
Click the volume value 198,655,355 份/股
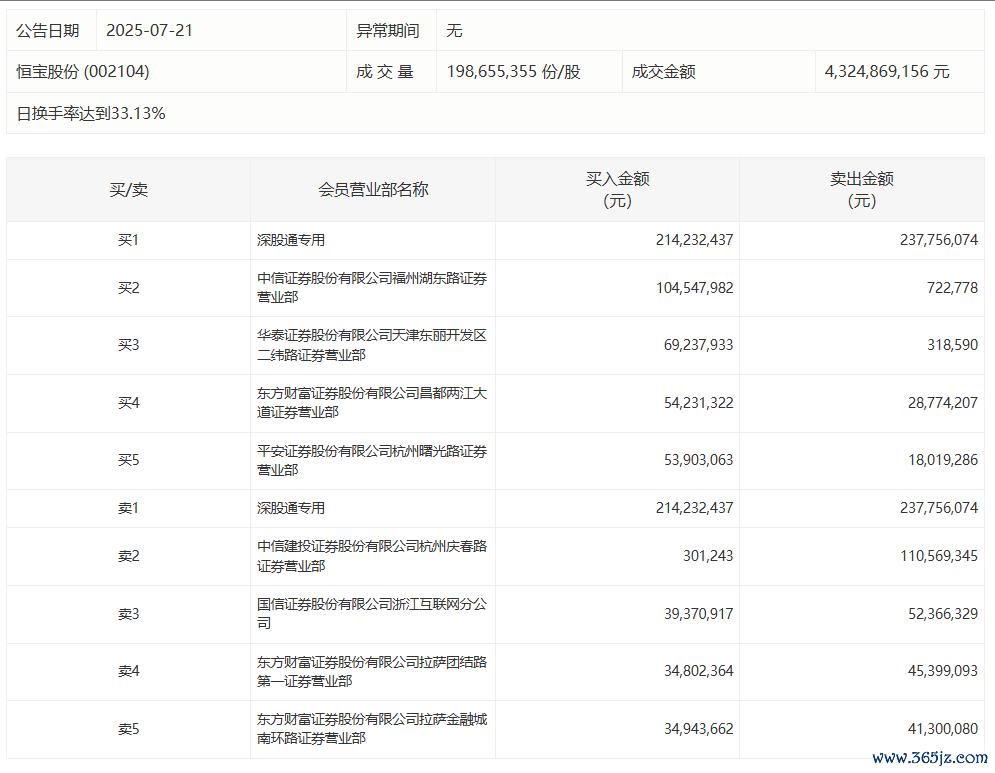click(x=513, y=72)
